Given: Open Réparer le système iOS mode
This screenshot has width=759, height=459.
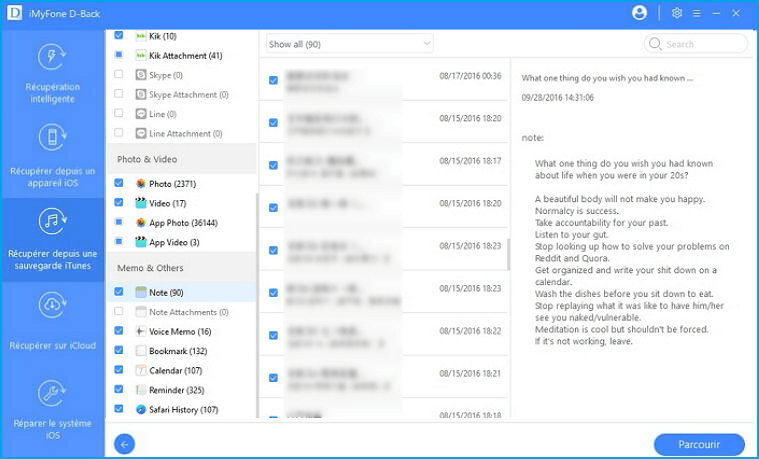Looking at the screenshot, I should [x=52, y=409].
